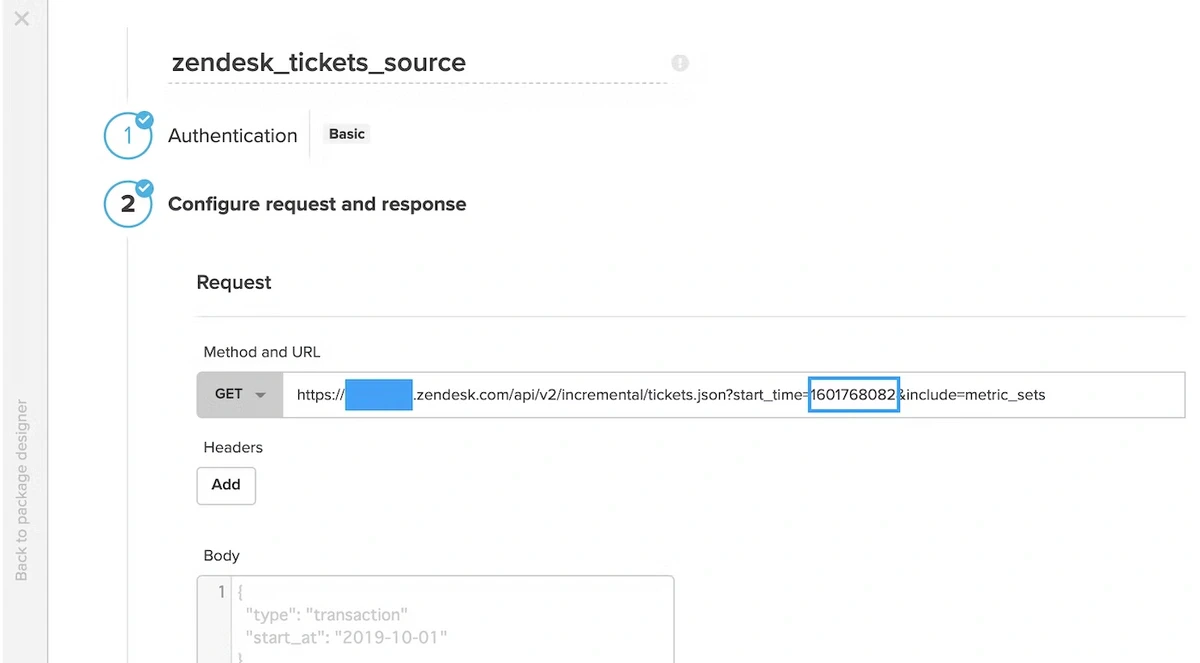Click the Headers label
The width and height of the screenshot is (1200, 663).
pyautogui.click(x=233, y=448)
